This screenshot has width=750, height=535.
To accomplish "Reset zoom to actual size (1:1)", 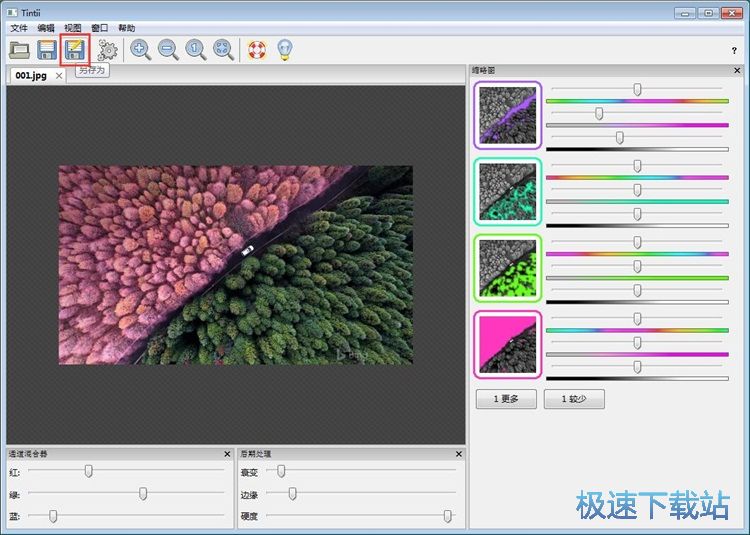I will 196,49.
